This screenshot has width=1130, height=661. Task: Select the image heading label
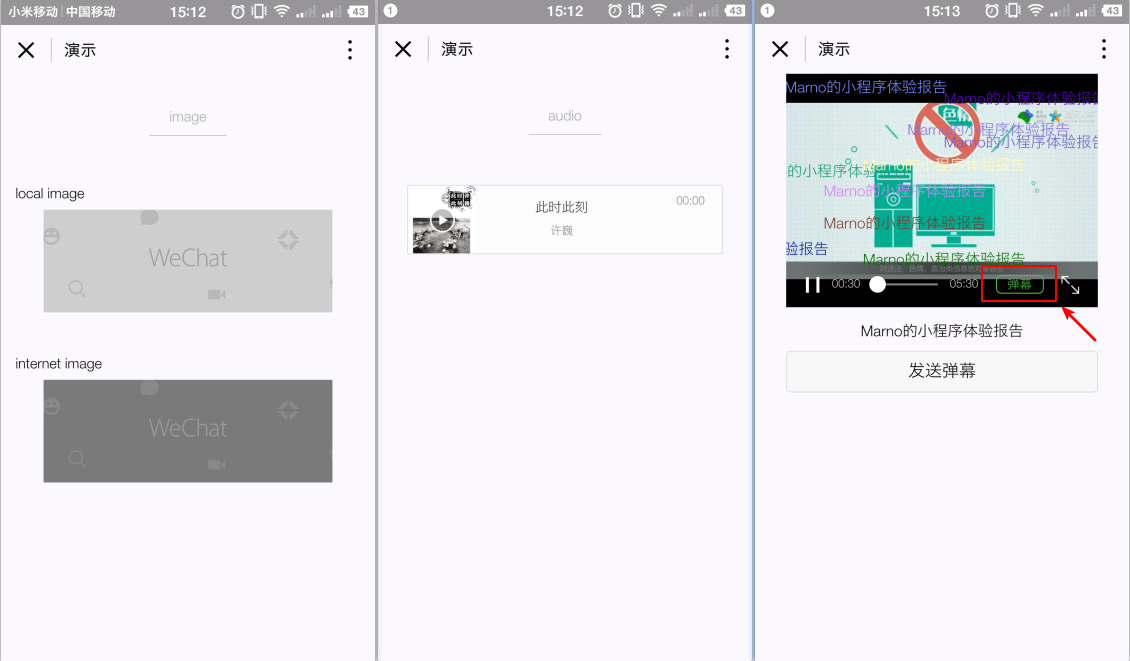point(187,117)
